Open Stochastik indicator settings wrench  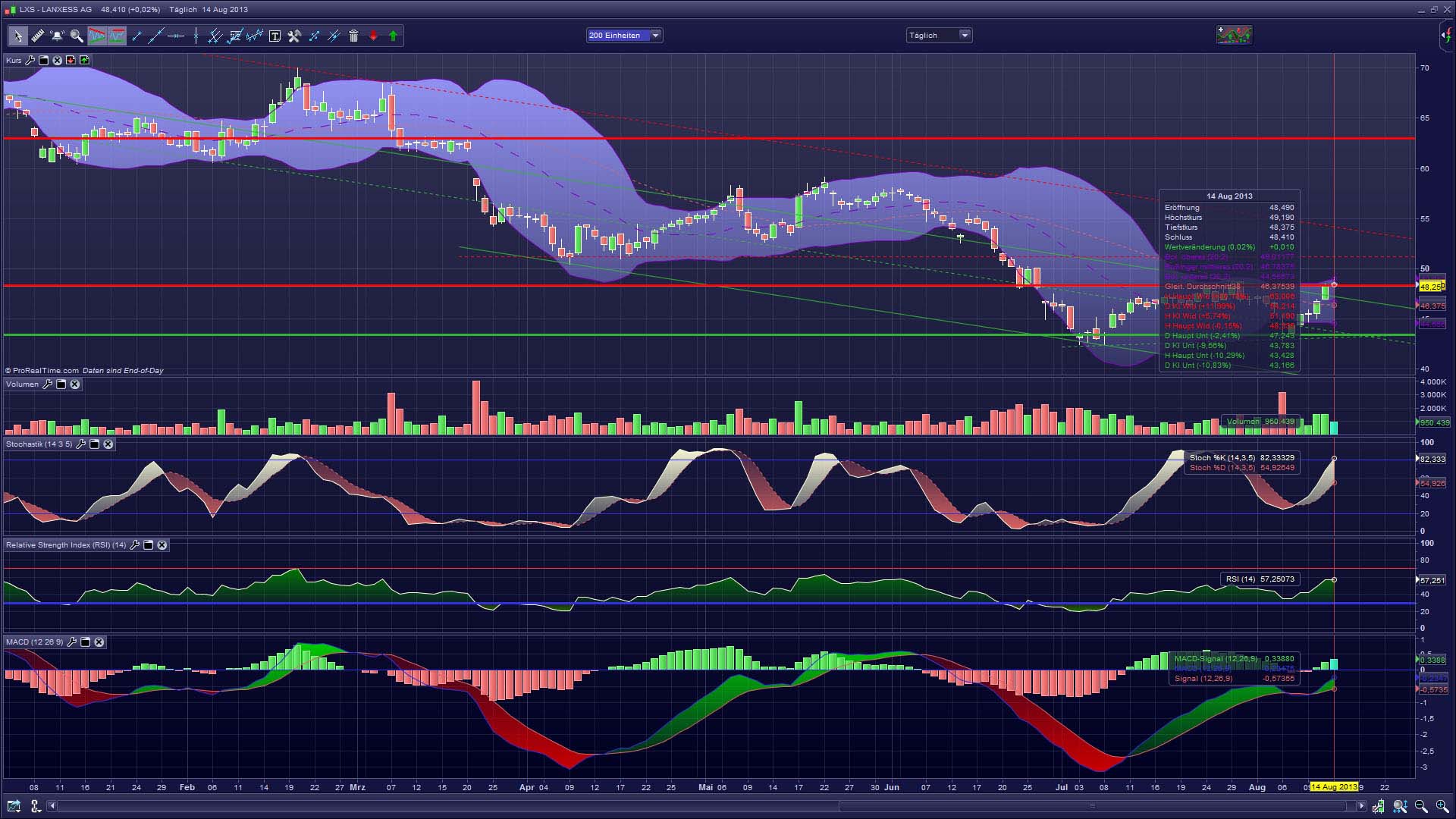point(81,444)
